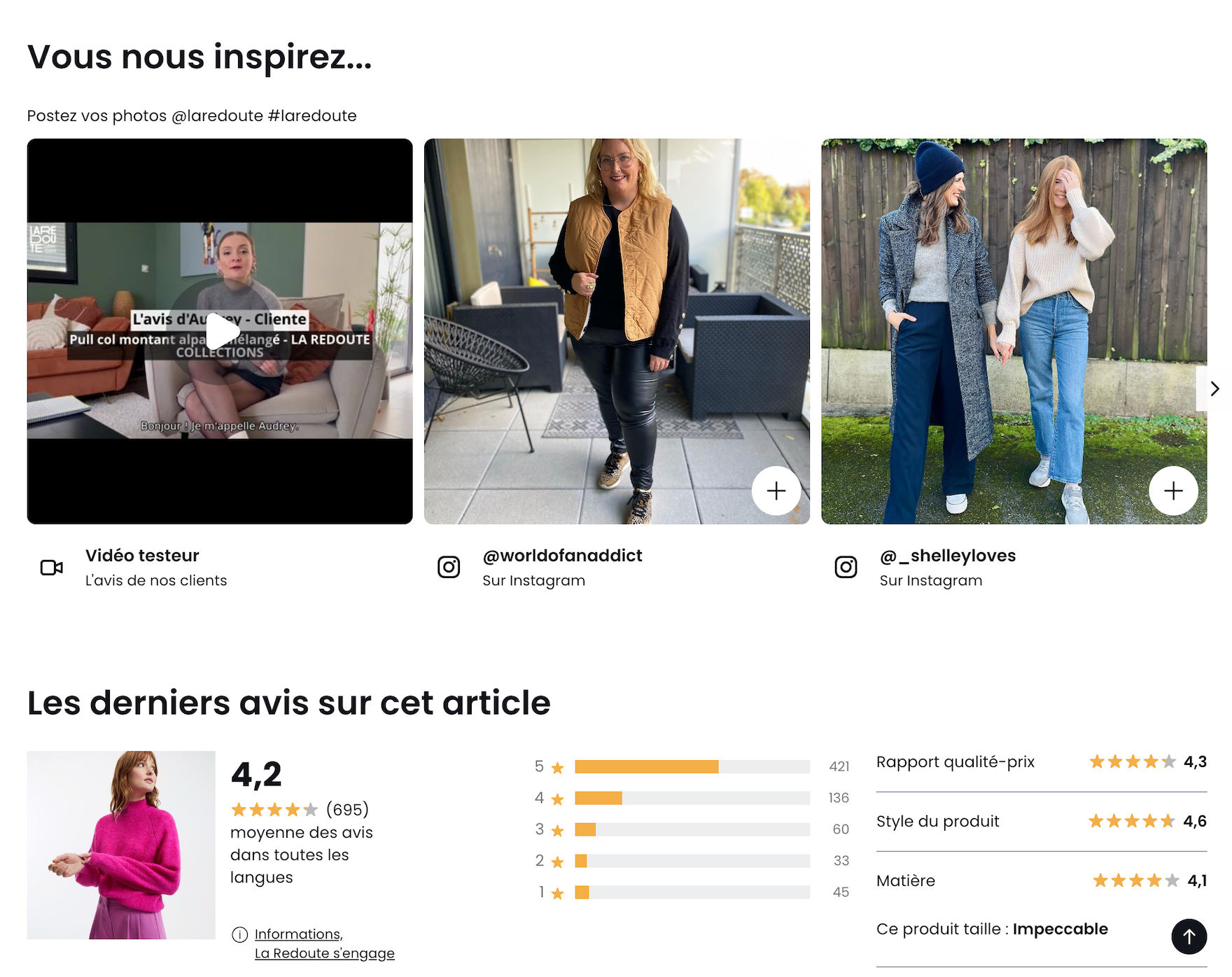The image size is (1232, 977).
Task: Click Instagram icon beside @_shelleyloves
Action: point(846,567)
